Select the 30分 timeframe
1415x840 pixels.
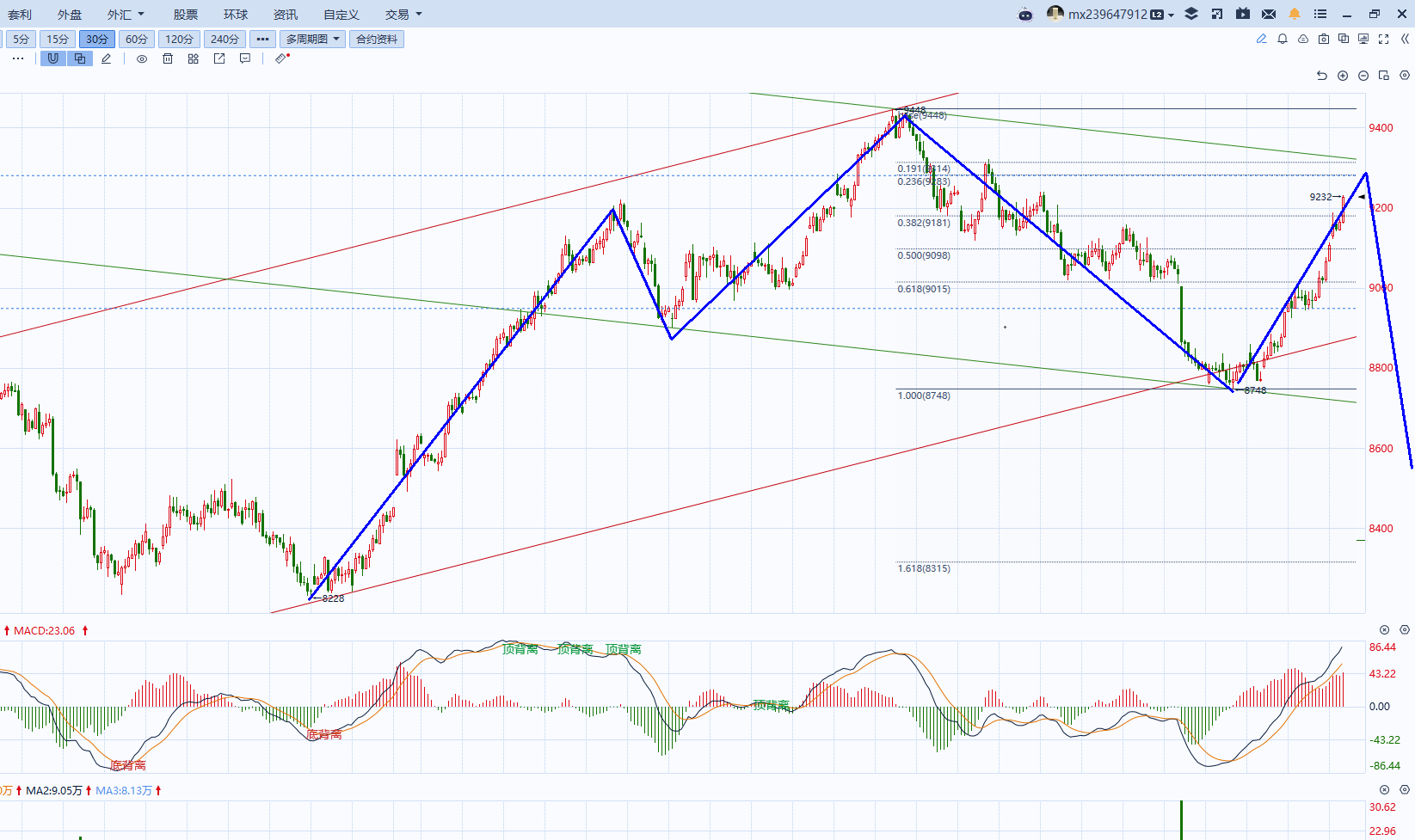pyautogui.click(x=97, y=39)
